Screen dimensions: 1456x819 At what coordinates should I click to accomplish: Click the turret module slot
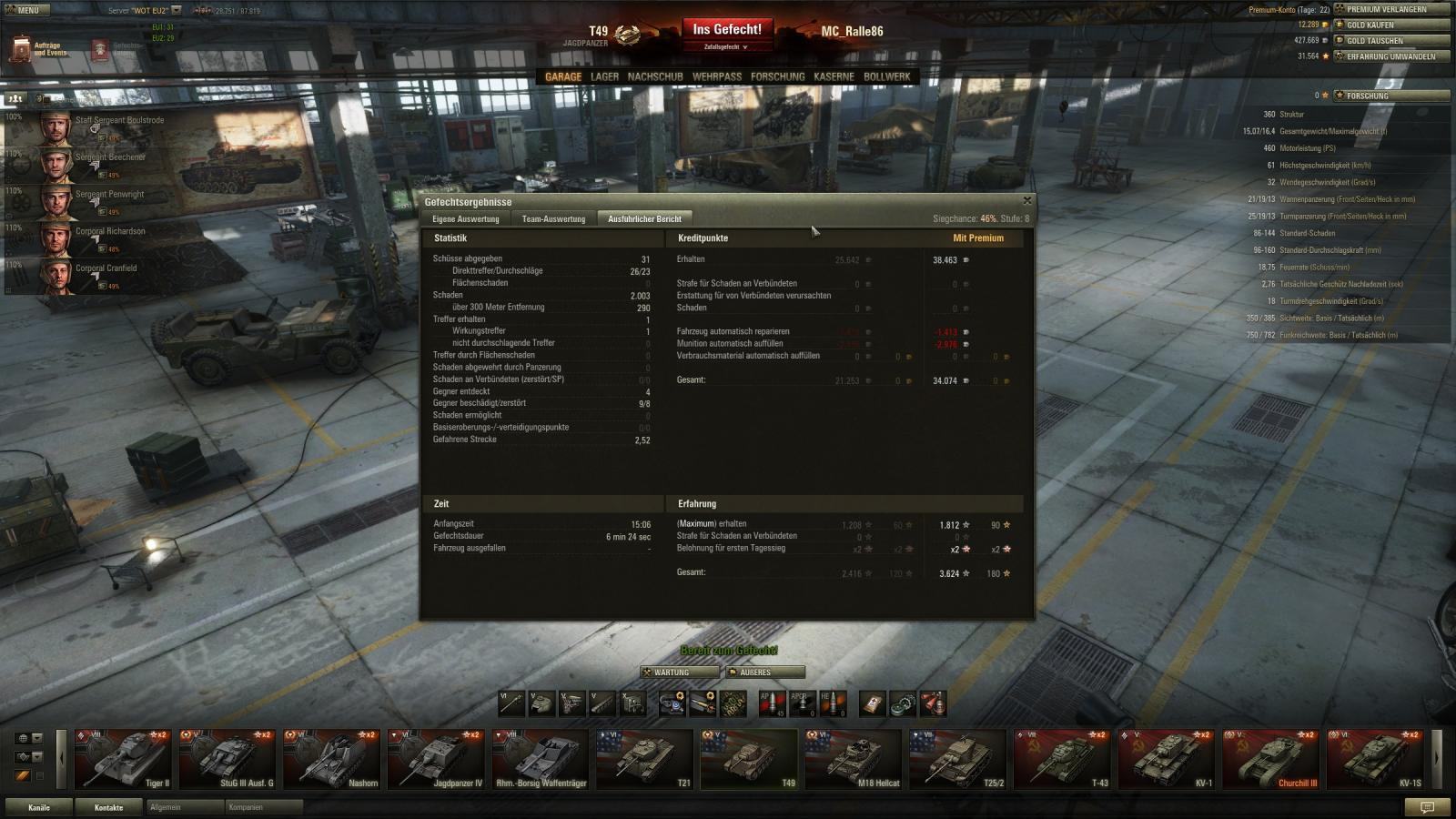(x=542, y=703)
